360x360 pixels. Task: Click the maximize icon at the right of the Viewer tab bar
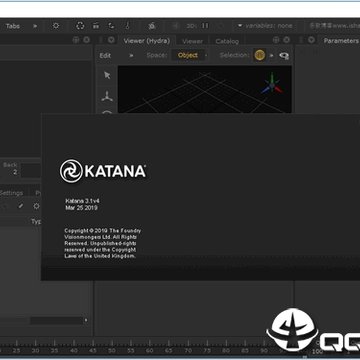click(276, 40)
